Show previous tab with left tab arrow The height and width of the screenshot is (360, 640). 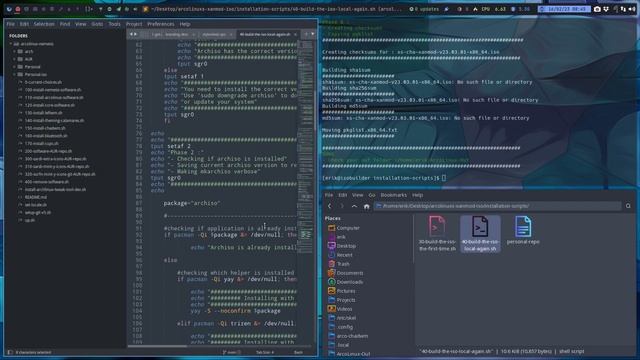131,34
